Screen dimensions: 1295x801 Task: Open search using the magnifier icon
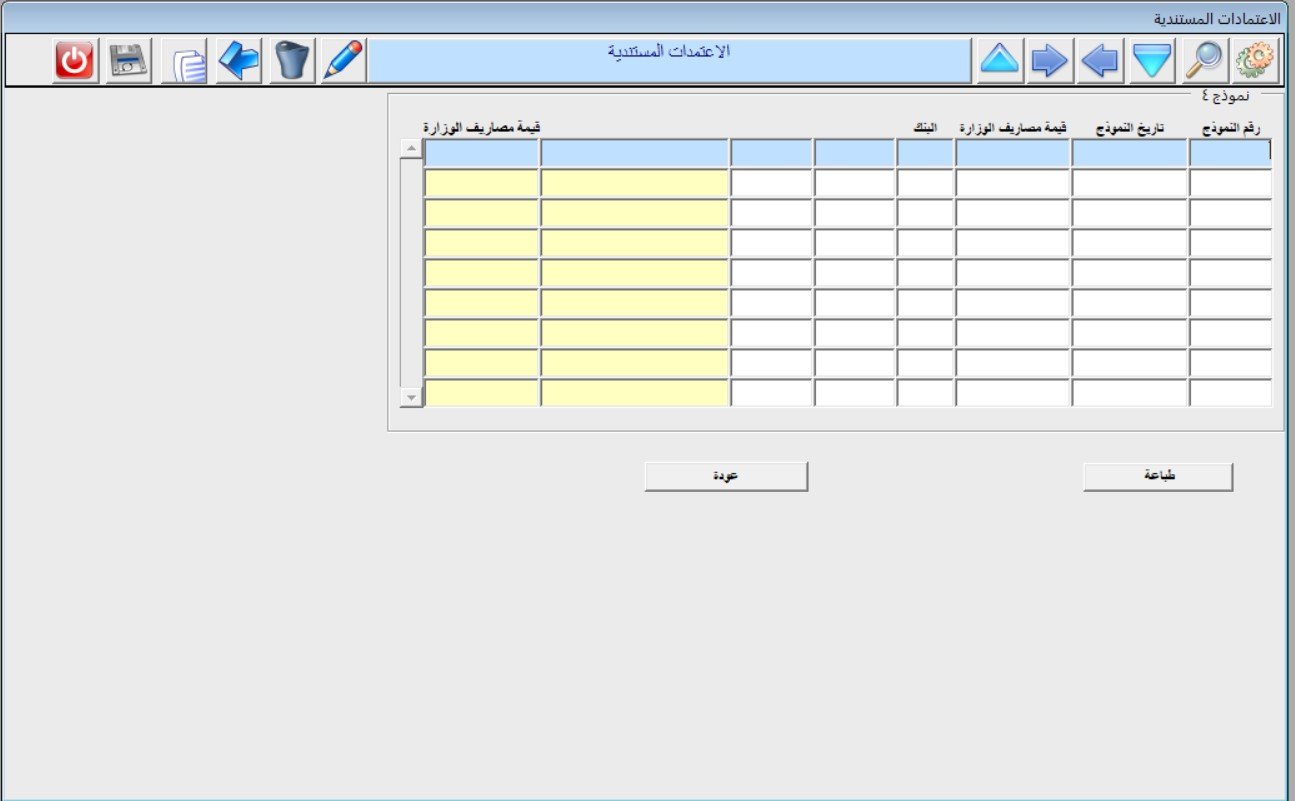coord(1205,59)
